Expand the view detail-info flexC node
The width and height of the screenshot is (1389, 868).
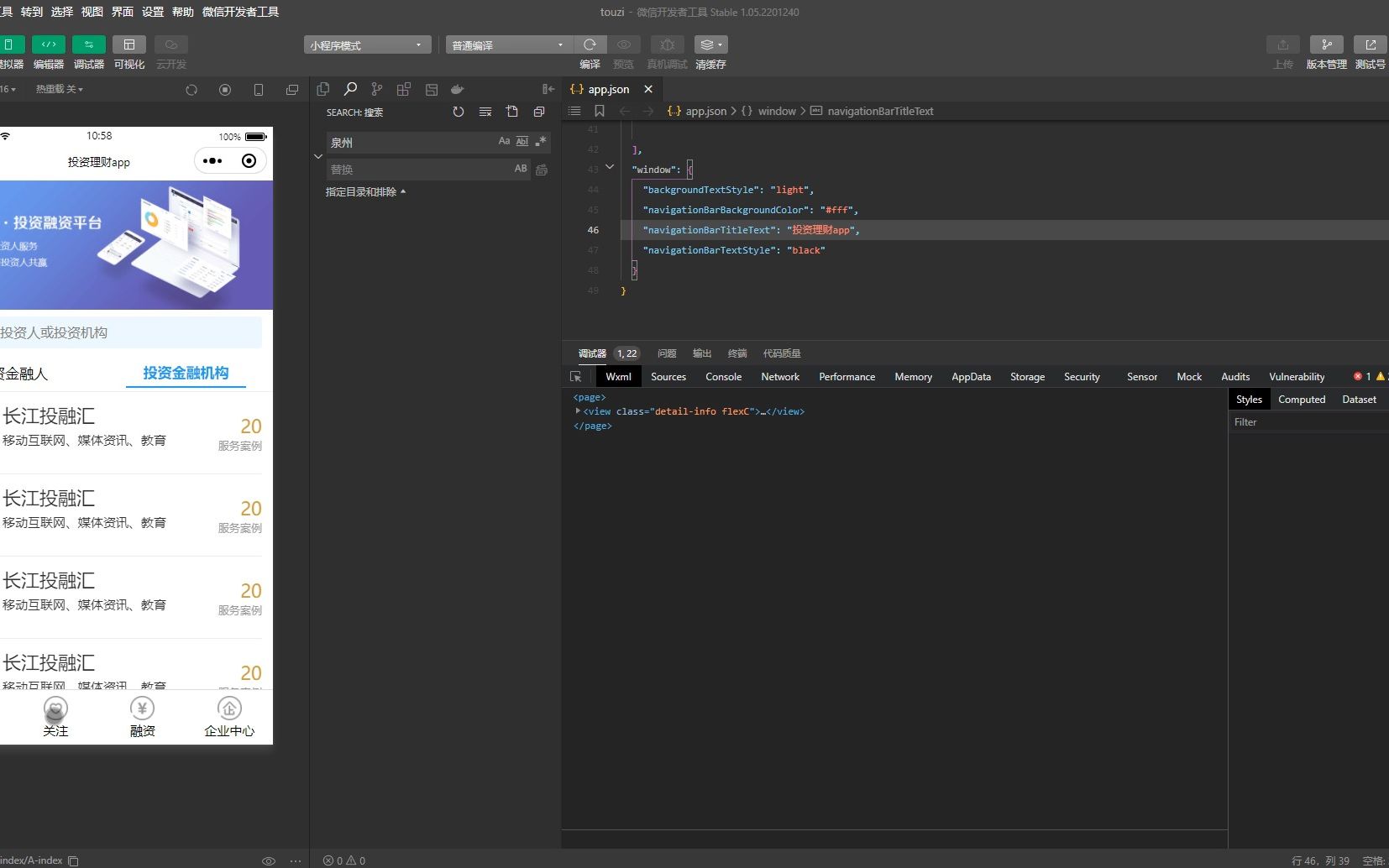(578, 411)
